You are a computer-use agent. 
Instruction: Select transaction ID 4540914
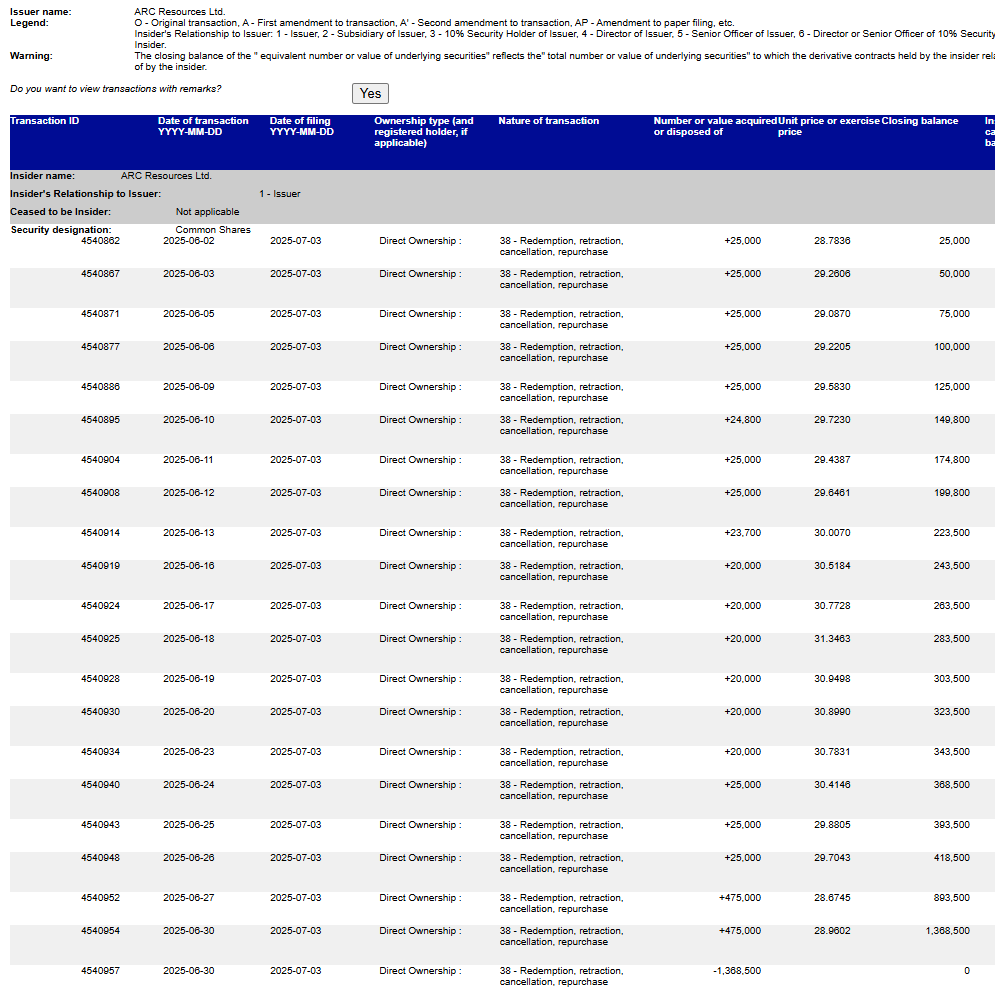(x=101, y=532)
